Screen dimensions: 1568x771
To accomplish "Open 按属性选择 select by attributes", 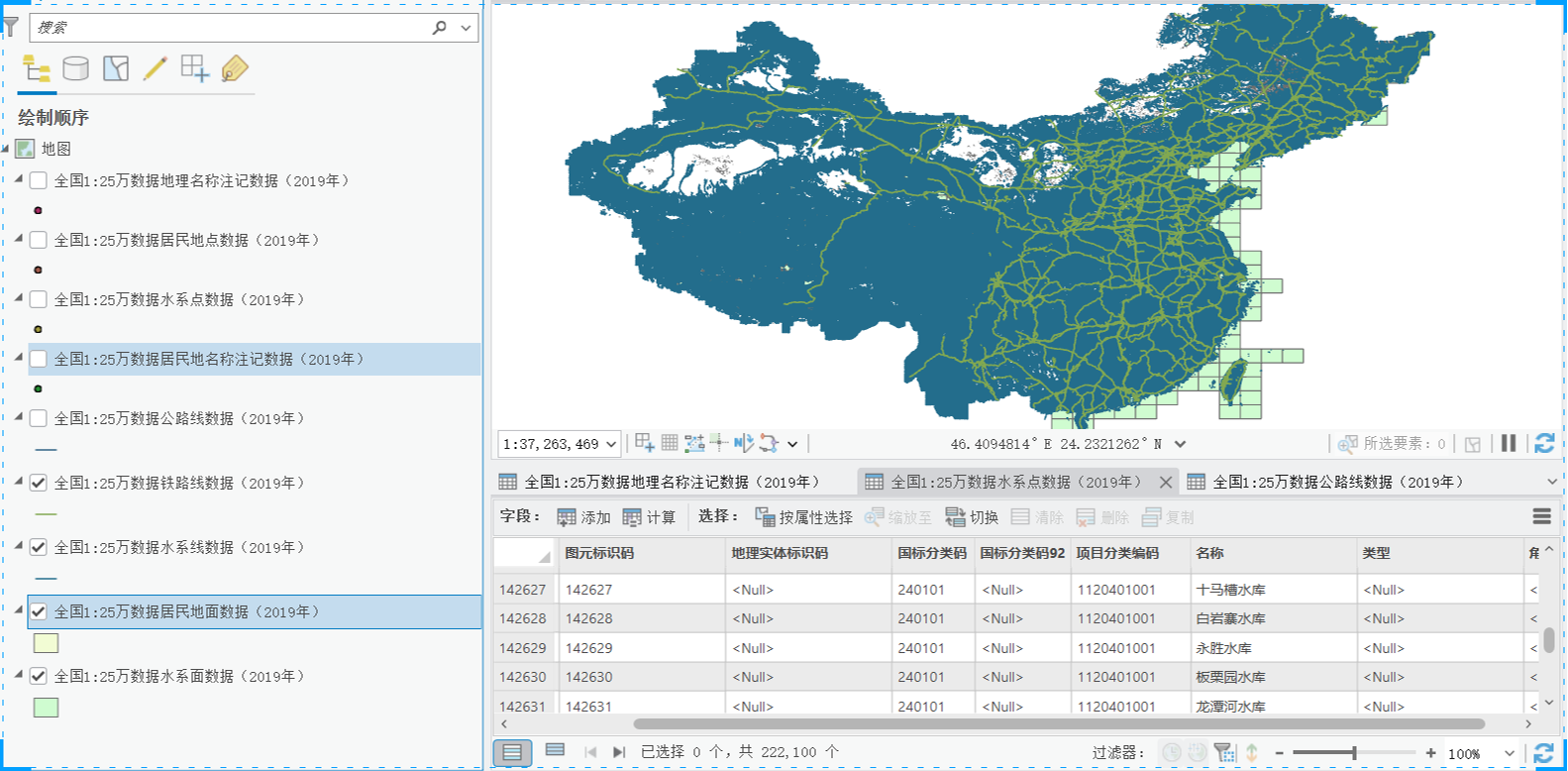I will [803, 517].
